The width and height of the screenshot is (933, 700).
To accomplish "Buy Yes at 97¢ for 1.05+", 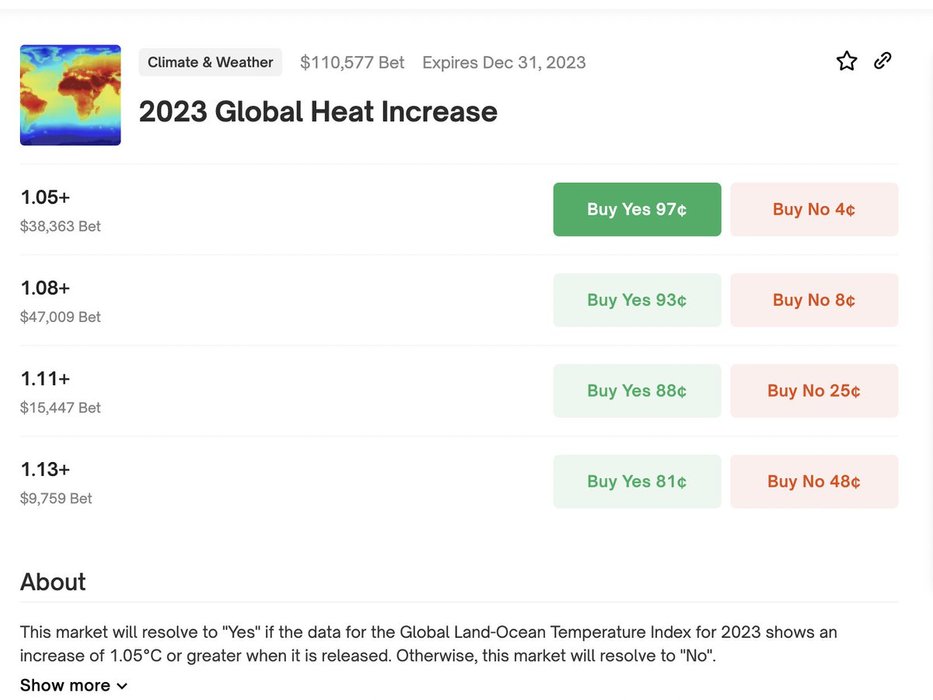I will pyautogui.click(x=637, y=209).
